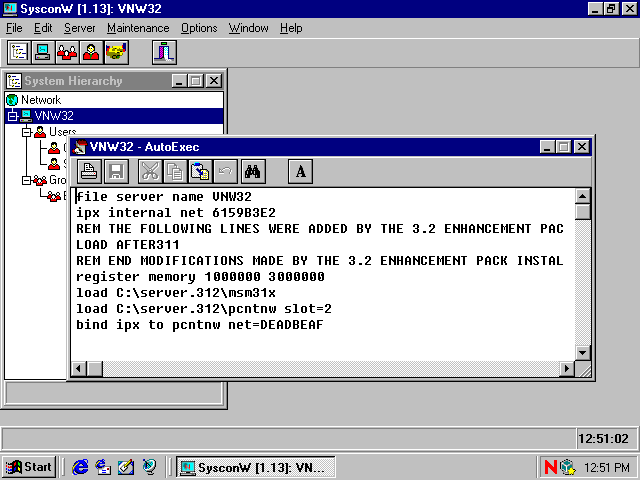Click line 'register memory 1000000 3000000'

(200, 277)
